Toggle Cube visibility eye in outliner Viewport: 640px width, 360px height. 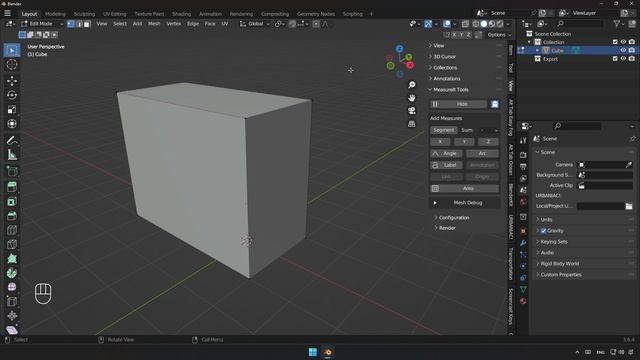point(623,50)
